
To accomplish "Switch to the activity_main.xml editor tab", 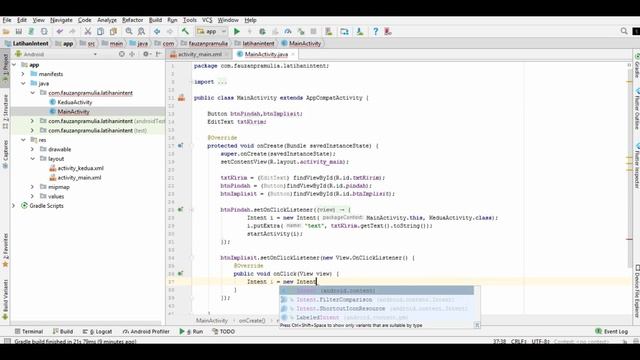I will (200, 54).
